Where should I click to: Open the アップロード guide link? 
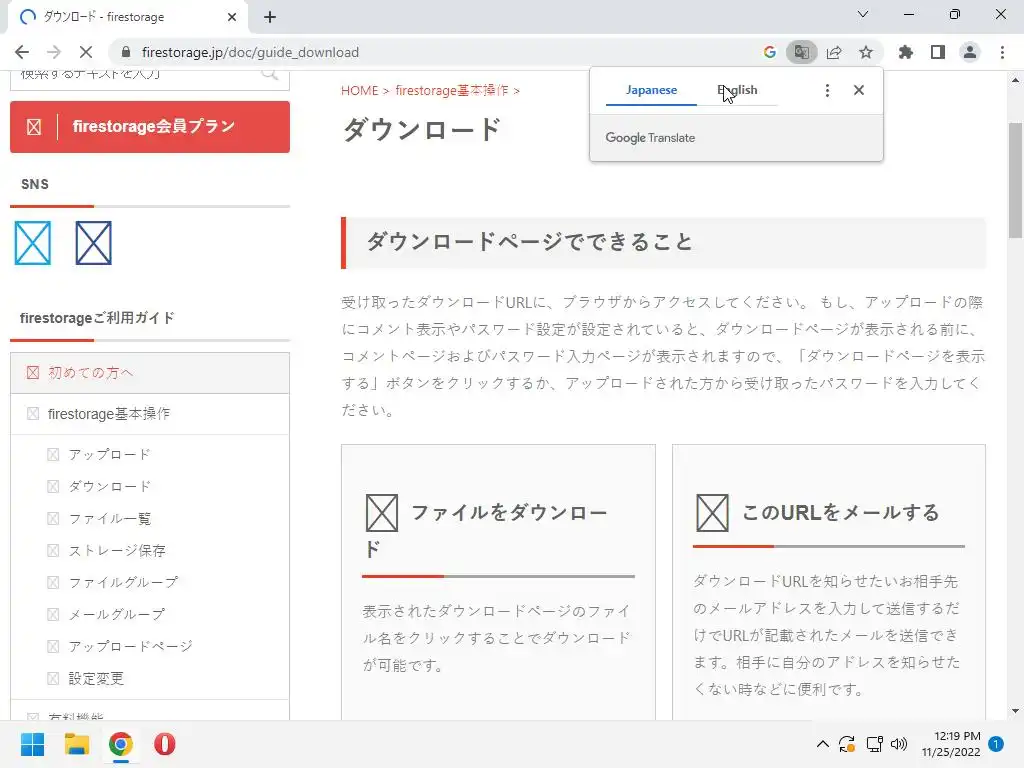110,455
